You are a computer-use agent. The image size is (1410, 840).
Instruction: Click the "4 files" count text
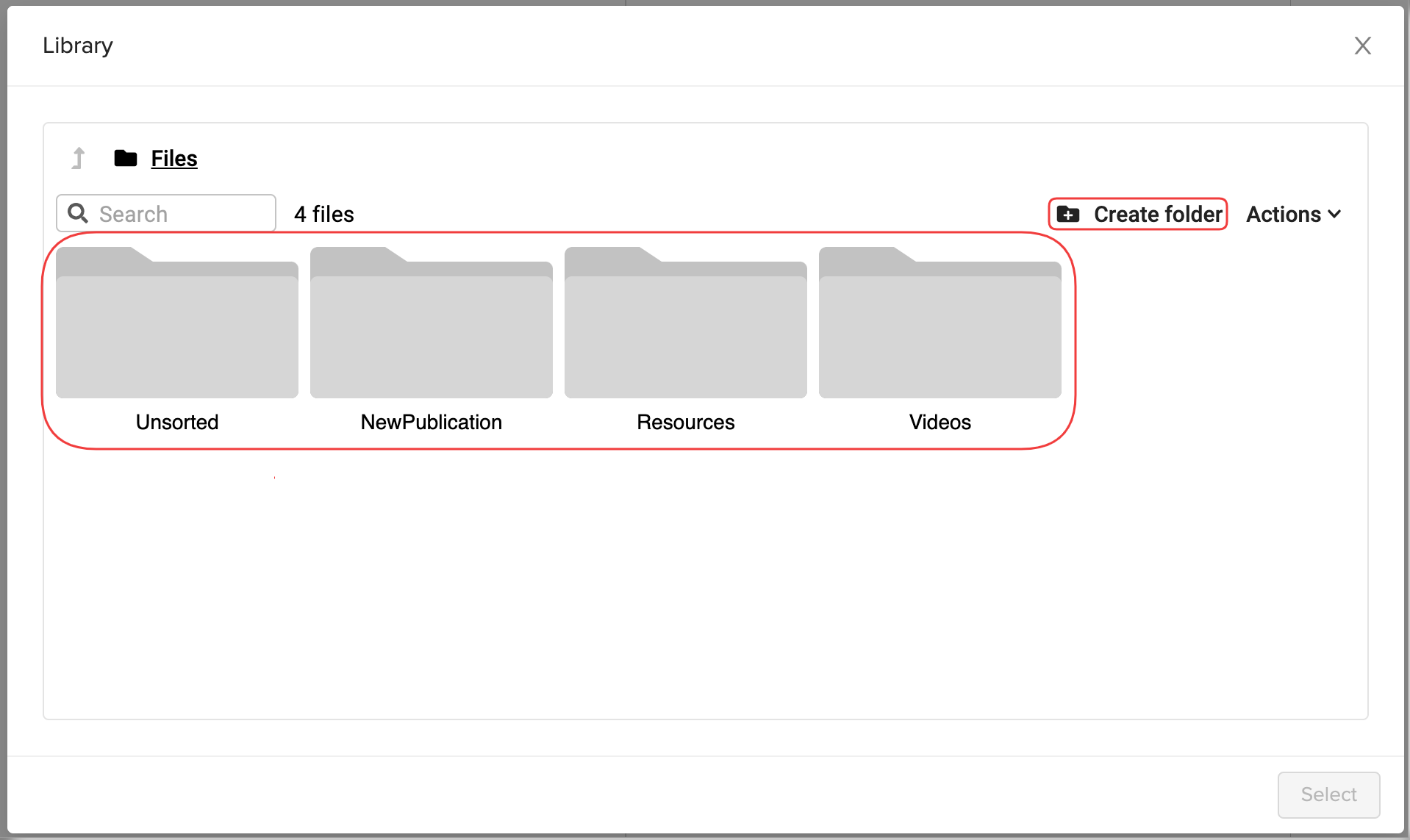coord(324,215)
